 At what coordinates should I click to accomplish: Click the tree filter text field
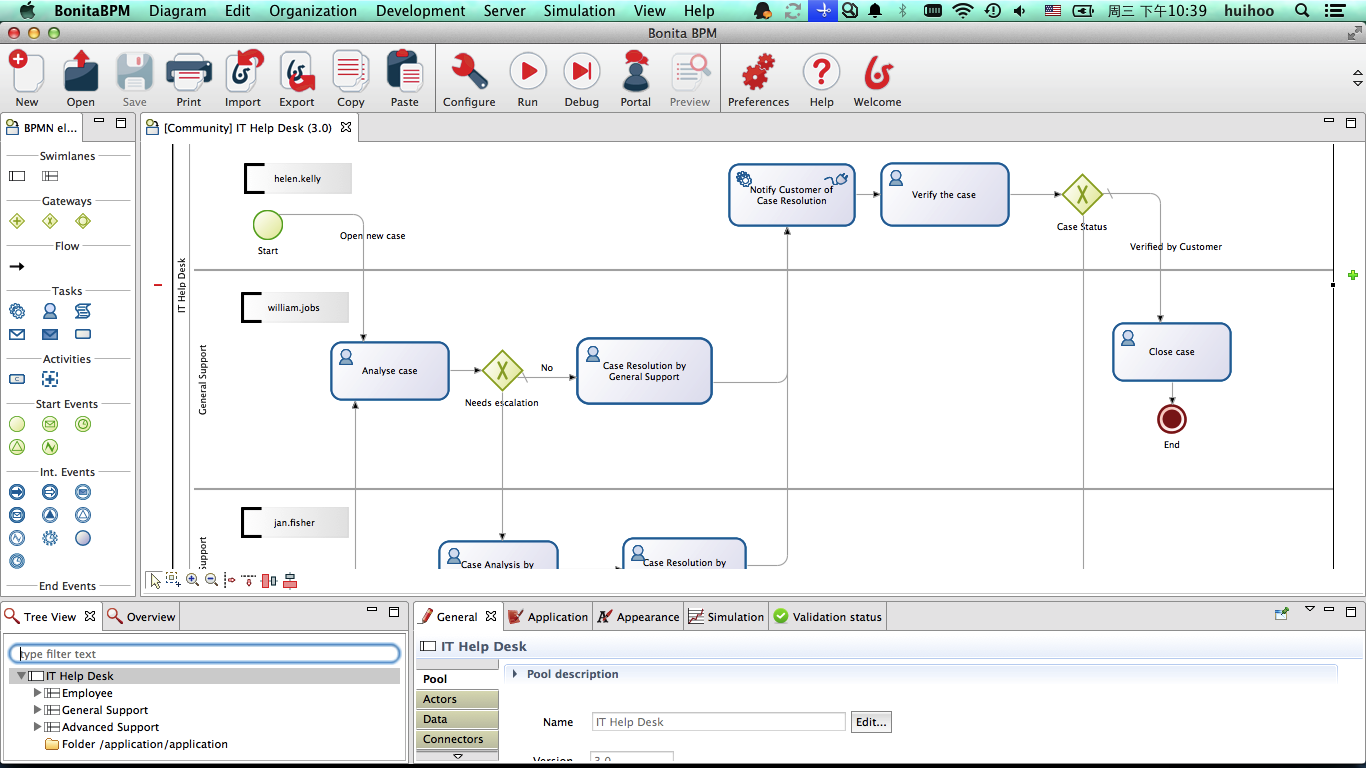205,654
